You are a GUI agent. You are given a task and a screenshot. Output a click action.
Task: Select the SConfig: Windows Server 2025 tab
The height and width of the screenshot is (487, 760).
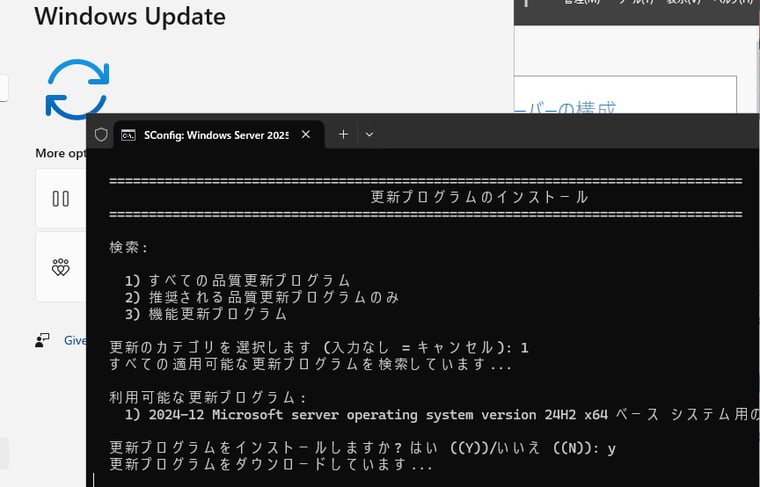tap(219, 135)
